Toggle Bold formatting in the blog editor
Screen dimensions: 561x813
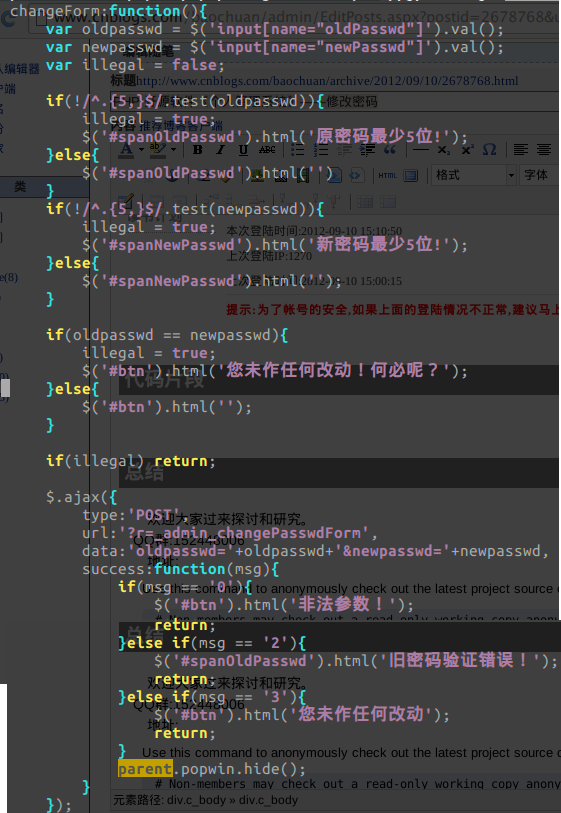coord(198,150)
